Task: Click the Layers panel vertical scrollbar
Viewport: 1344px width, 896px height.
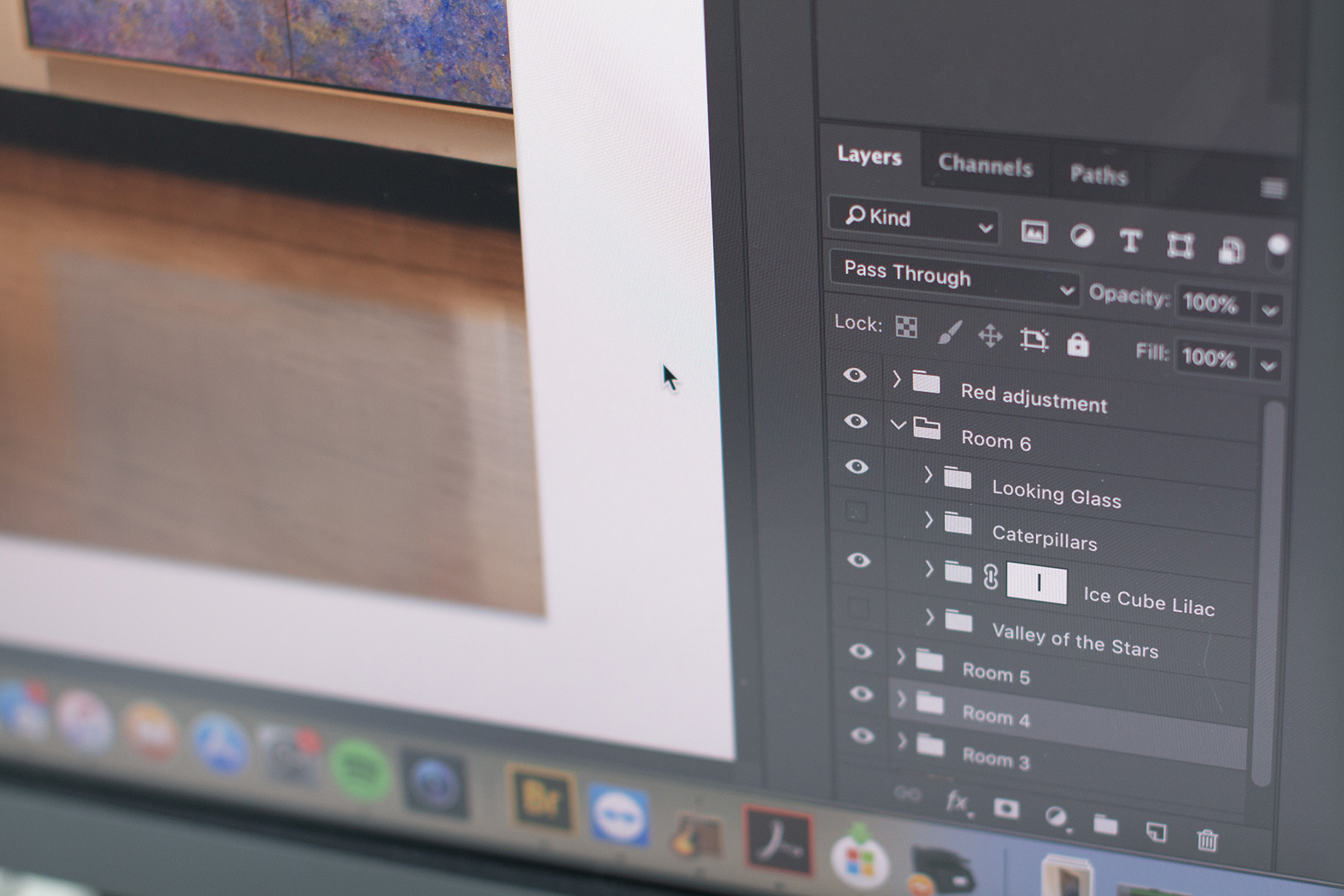Action: click(x=1269, y=594)
